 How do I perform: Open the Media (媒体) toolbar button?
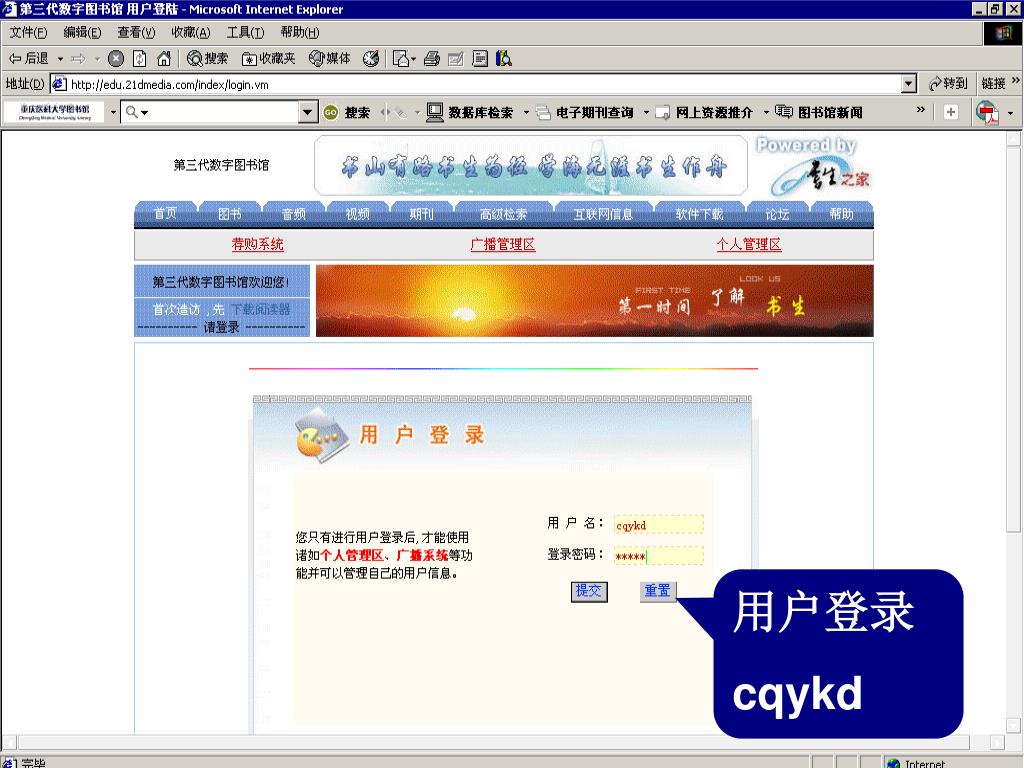point(330,59)
